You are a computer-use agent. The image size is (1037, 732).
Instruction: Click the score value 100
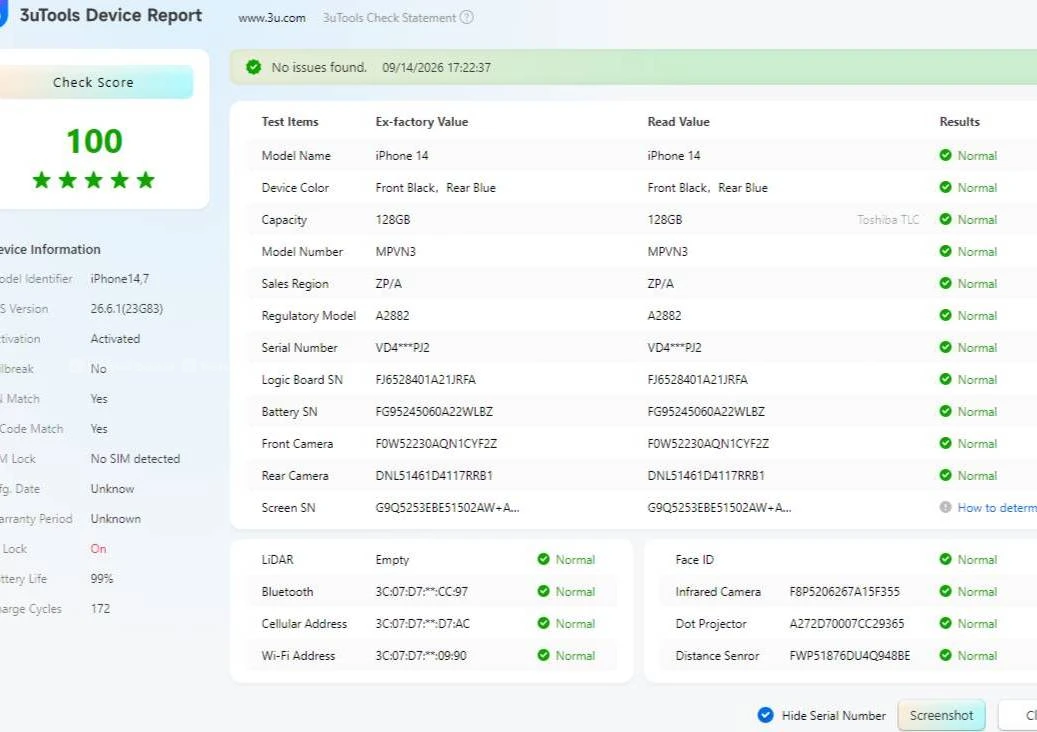tap(95, 141)
